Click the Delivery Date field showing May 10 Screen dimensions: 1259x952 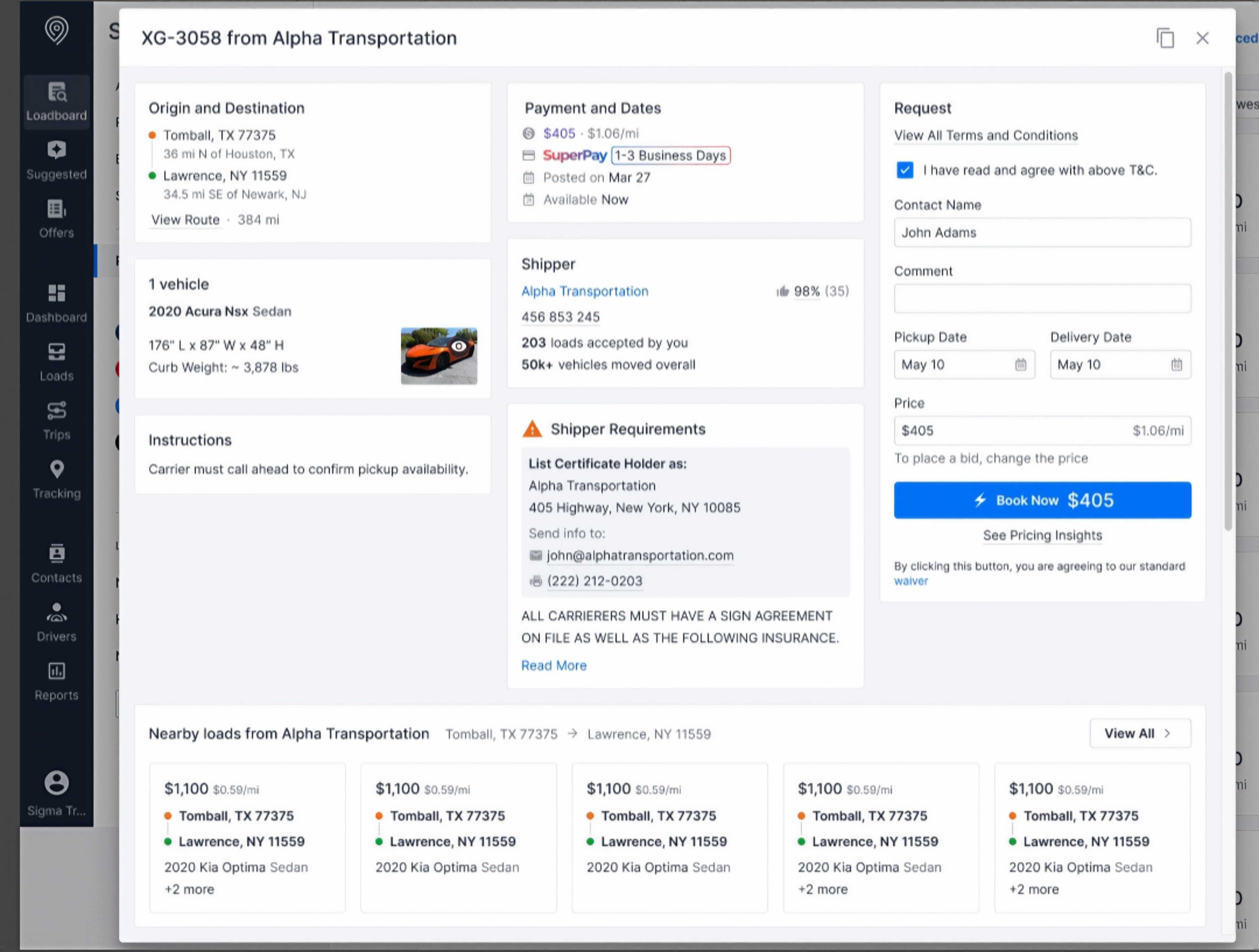click(x=1120, y=365)
